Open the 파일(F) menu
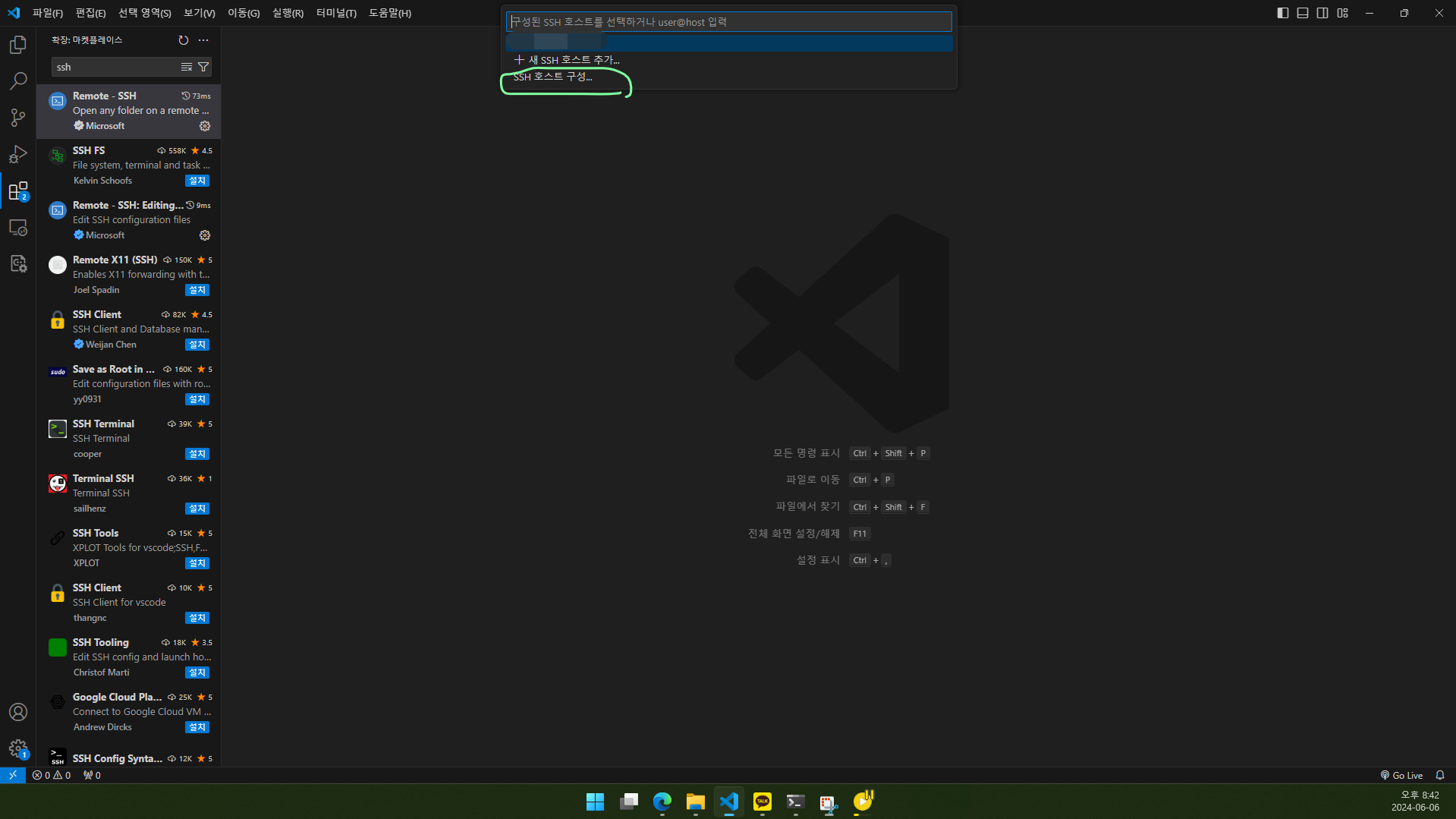This screenshot has width=1456, height=819. (48, 13)
